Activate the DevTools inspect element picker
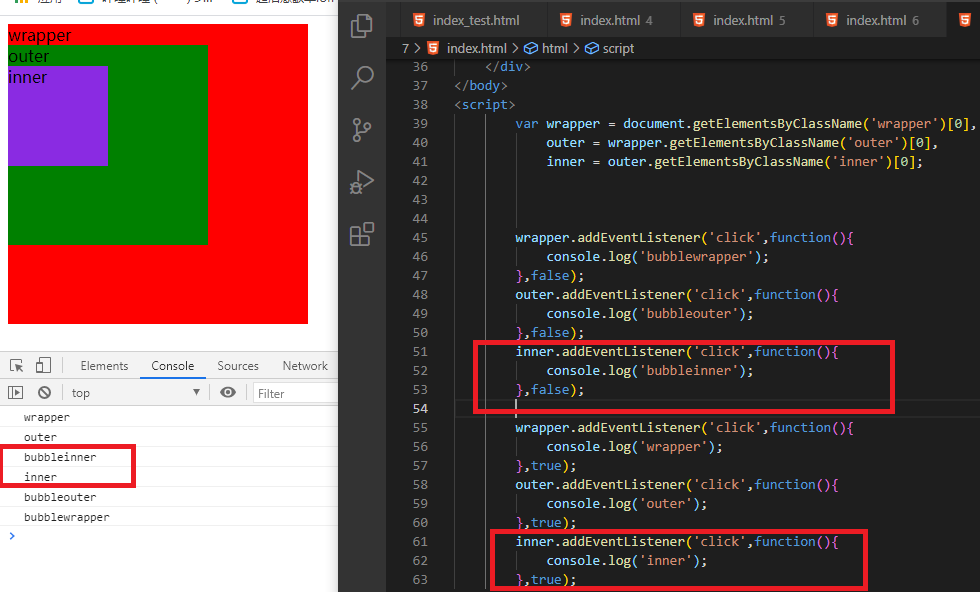Viewport: 980px width, 592px height. [16, 366]
